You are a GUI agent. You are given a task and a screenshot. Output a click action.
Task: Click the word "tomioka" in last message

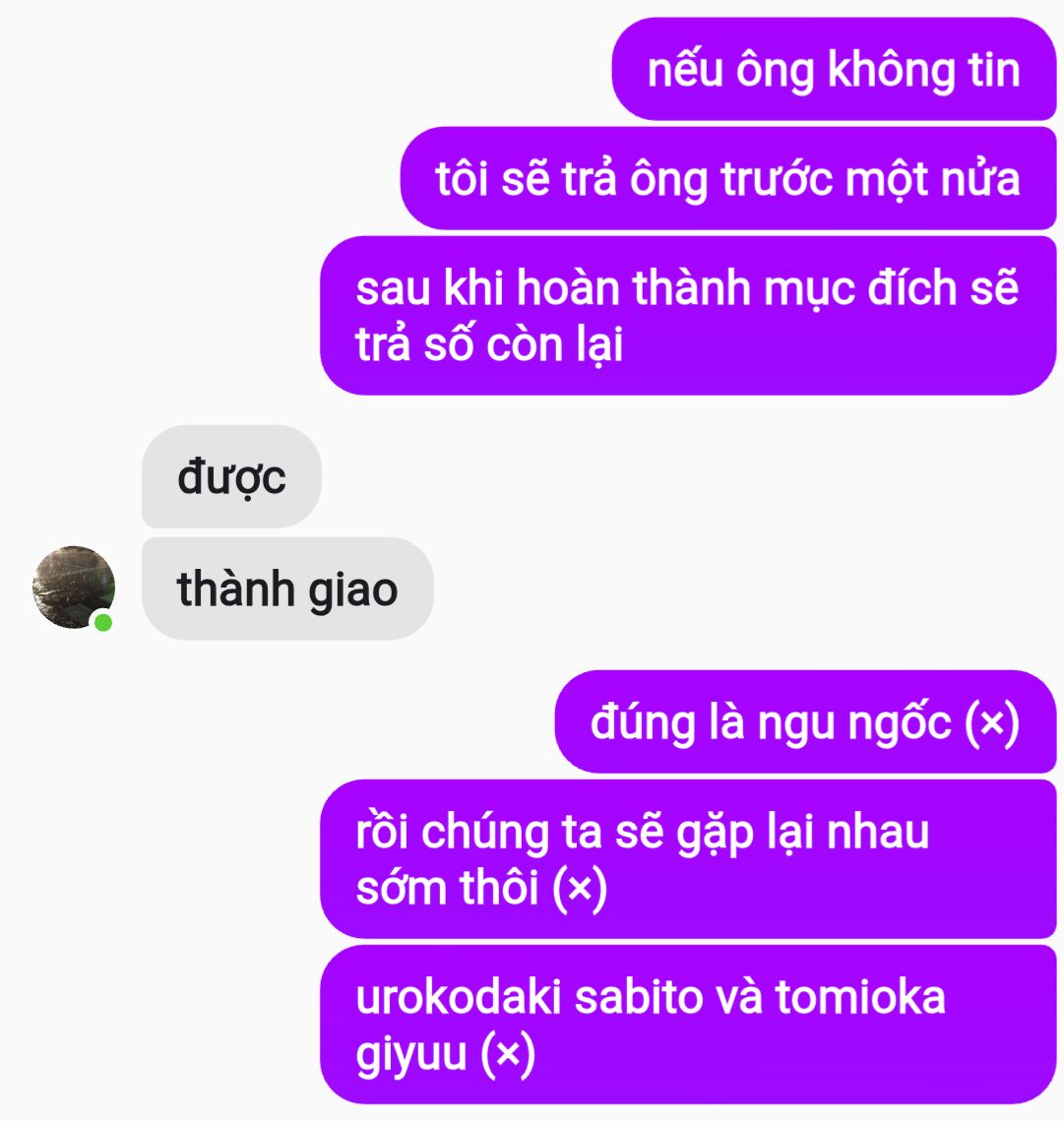click(860, 996)
